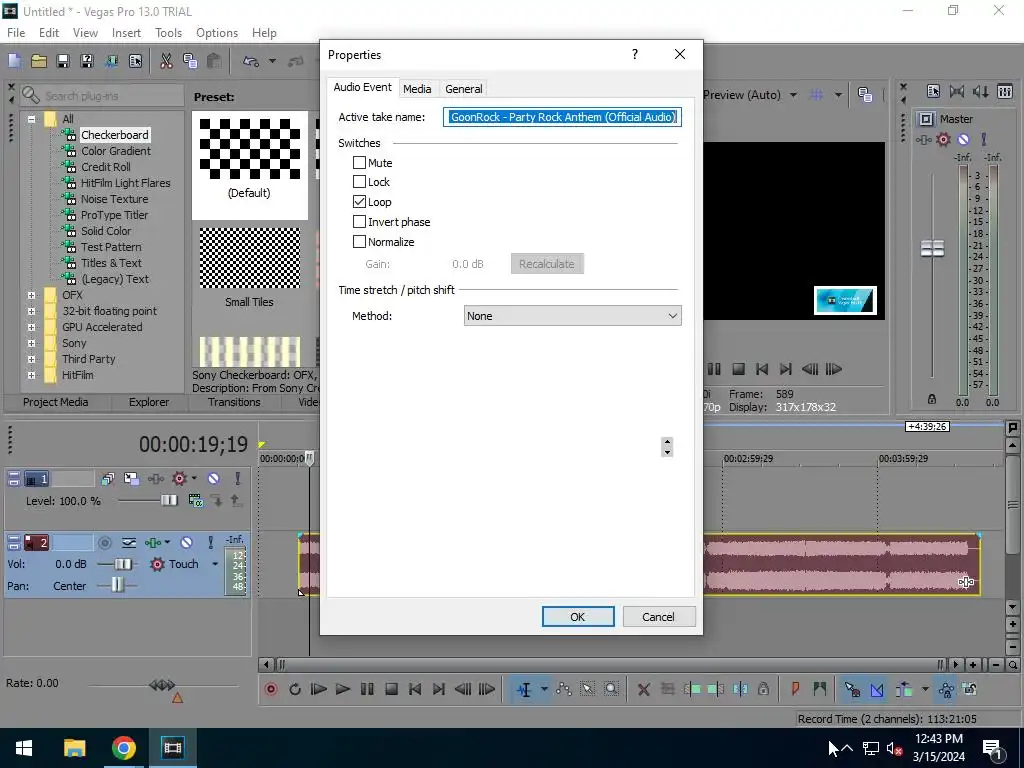
Task: Click the Copy icon in main toolbar
Action: point(190,61)
